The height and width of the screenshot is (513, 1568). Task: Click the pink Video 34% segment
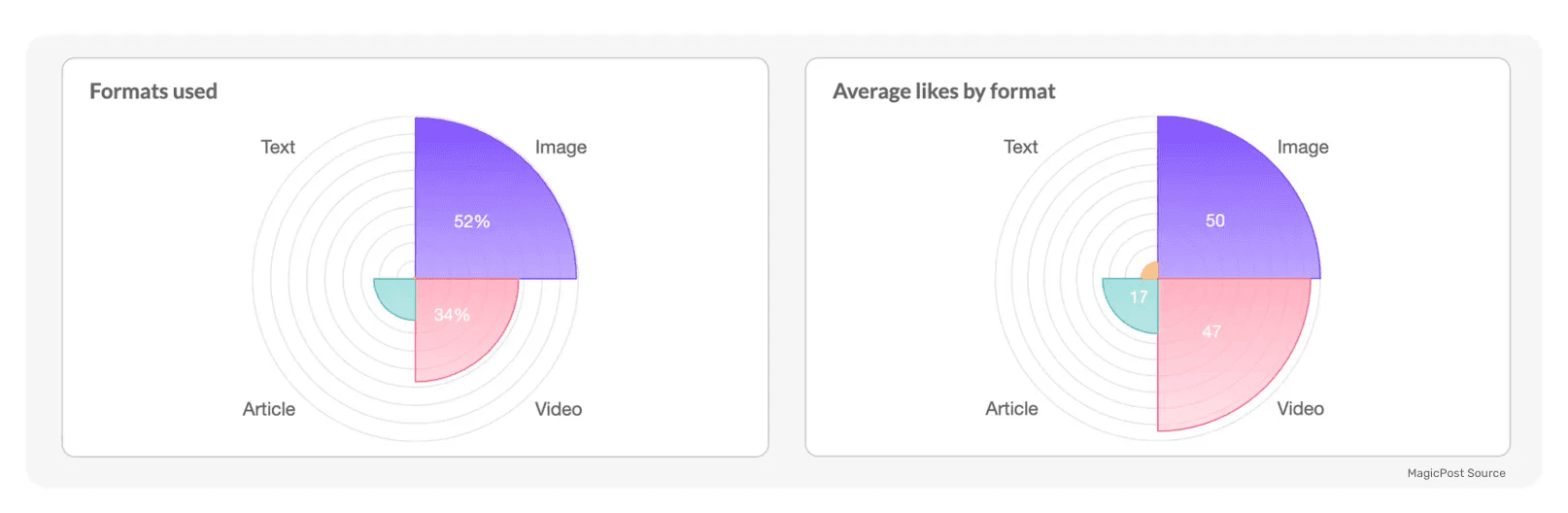click(457, 321)
